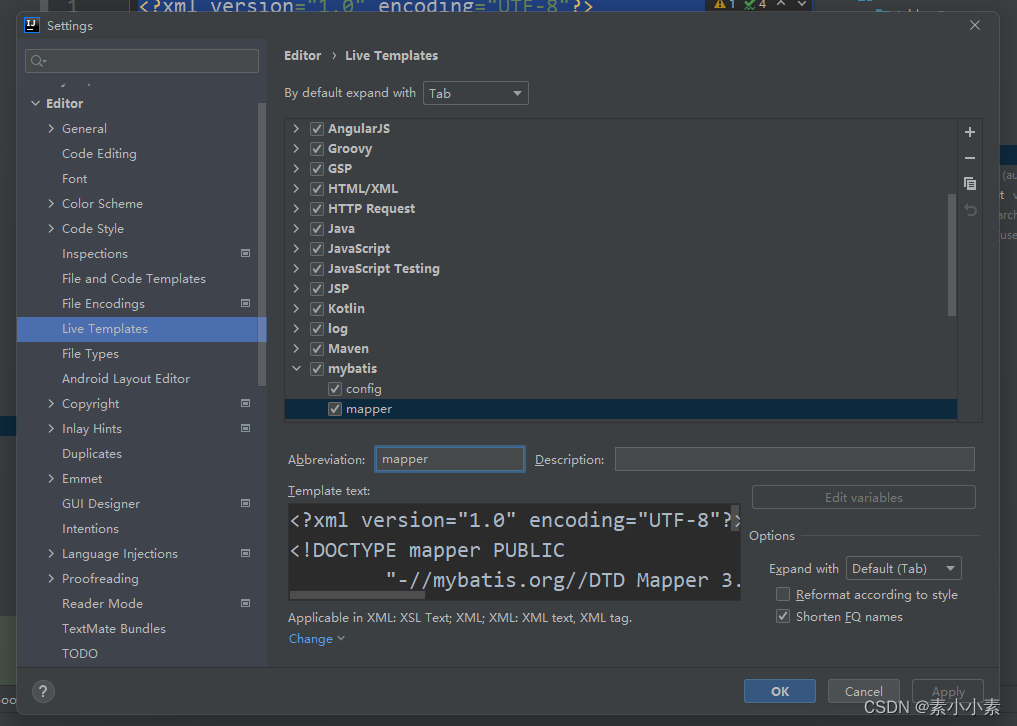Click the project-level icon beside Inlay Hints
This screenshot has height=726, width=1017.
tap(245, 428)
